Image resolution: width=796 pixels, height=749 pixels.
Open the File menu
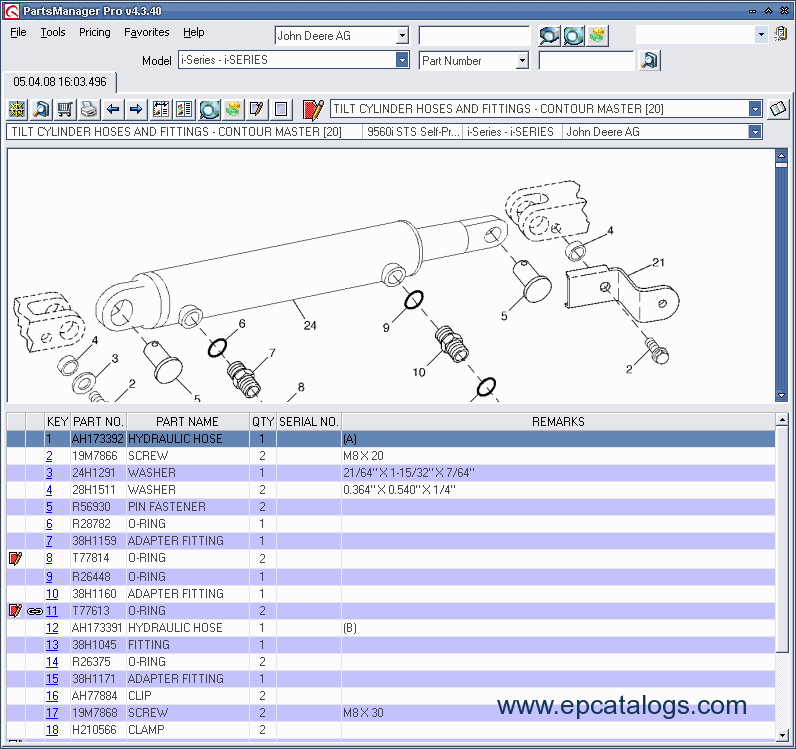18,32
